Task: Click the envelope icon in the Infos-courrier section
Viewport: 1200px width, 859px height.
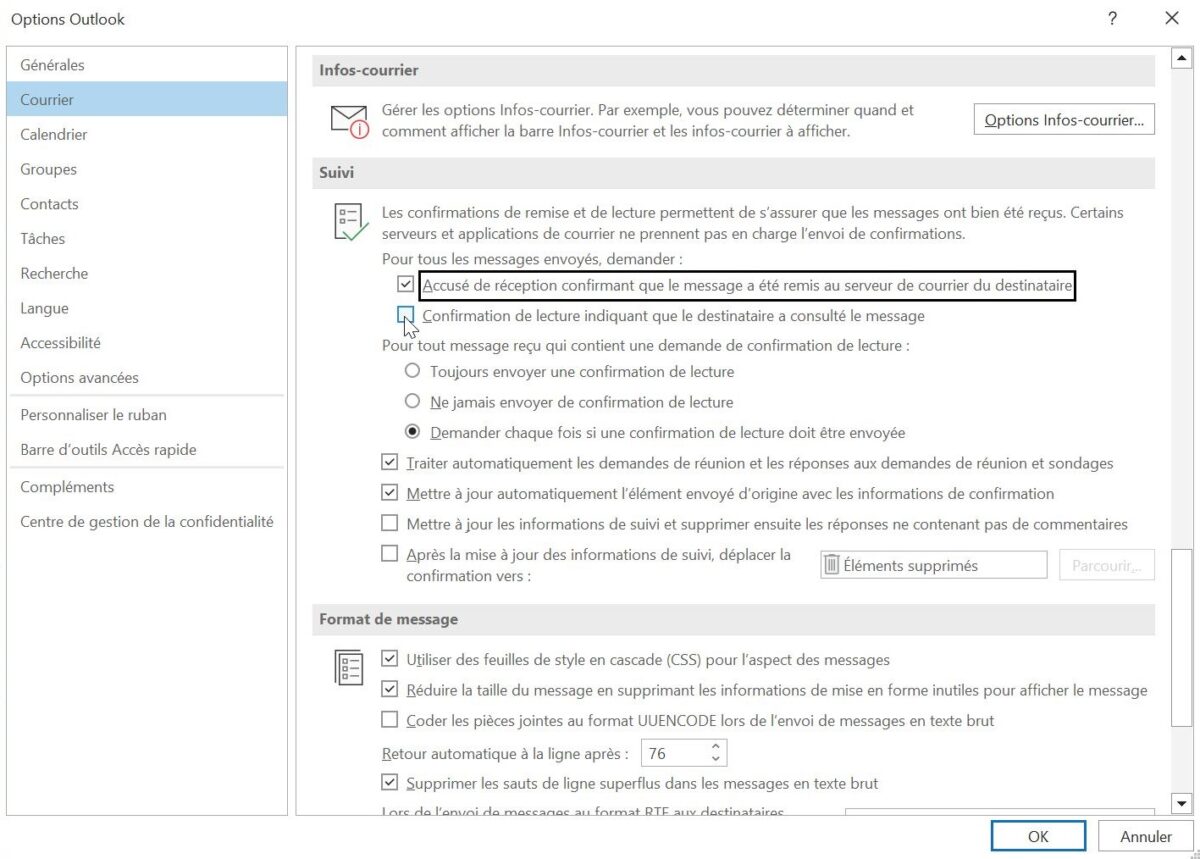Action: pos(347,119)
